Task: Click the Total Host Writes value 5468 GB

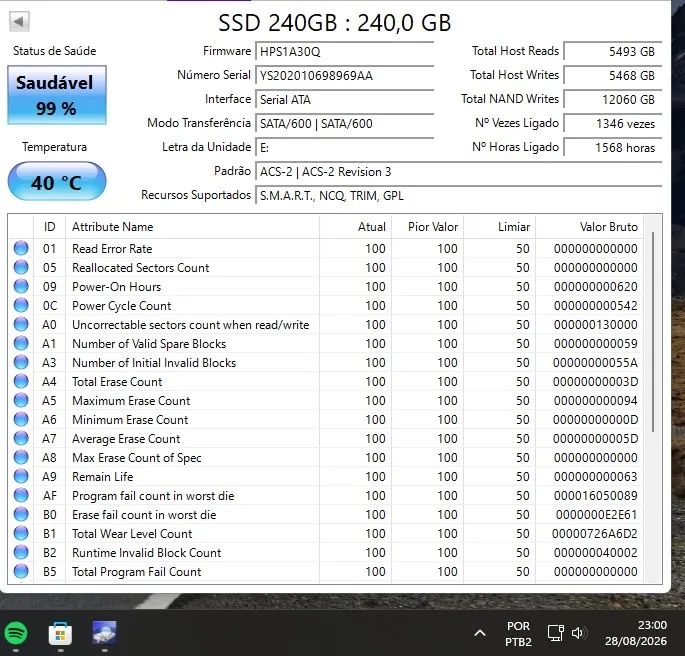Action: pyautogui.click(x=612, y=76)
